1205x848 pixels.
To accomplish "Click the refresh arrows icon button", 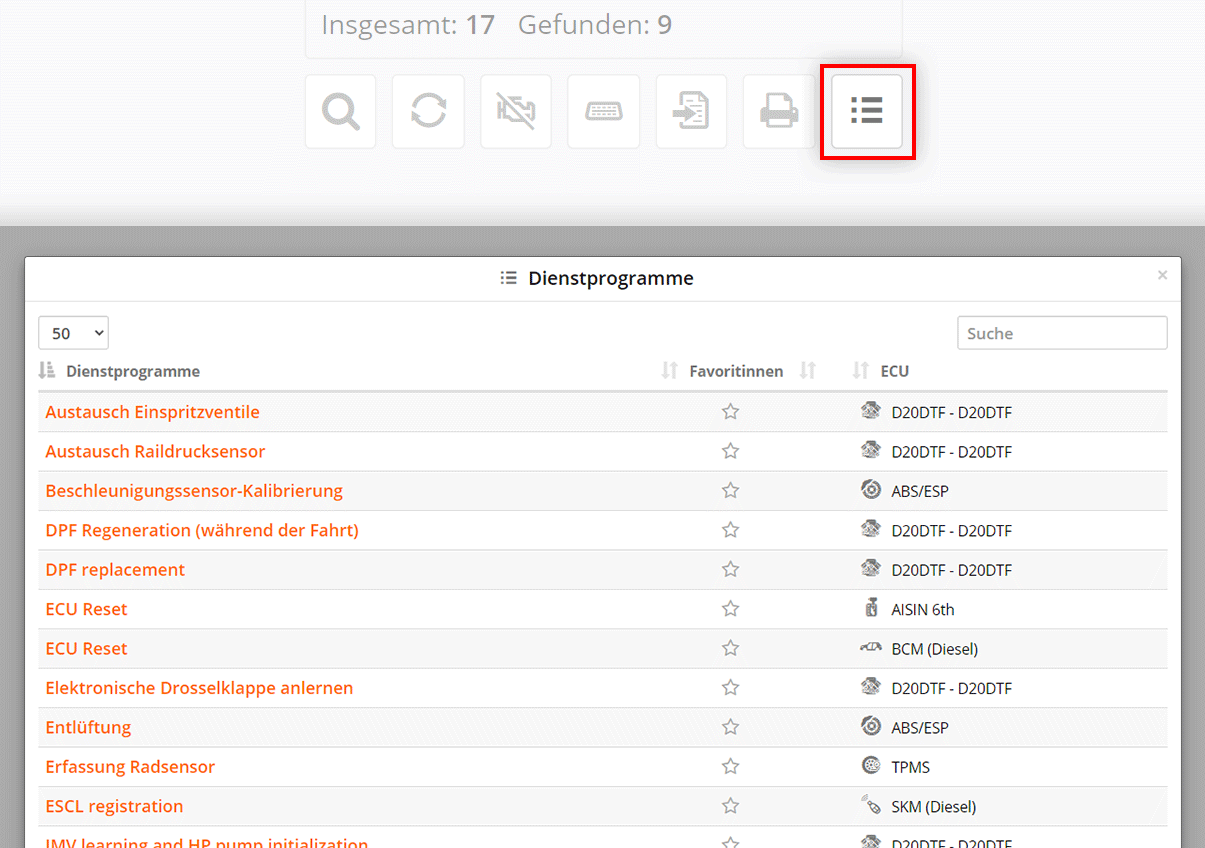I will click(x=428, y=112).
